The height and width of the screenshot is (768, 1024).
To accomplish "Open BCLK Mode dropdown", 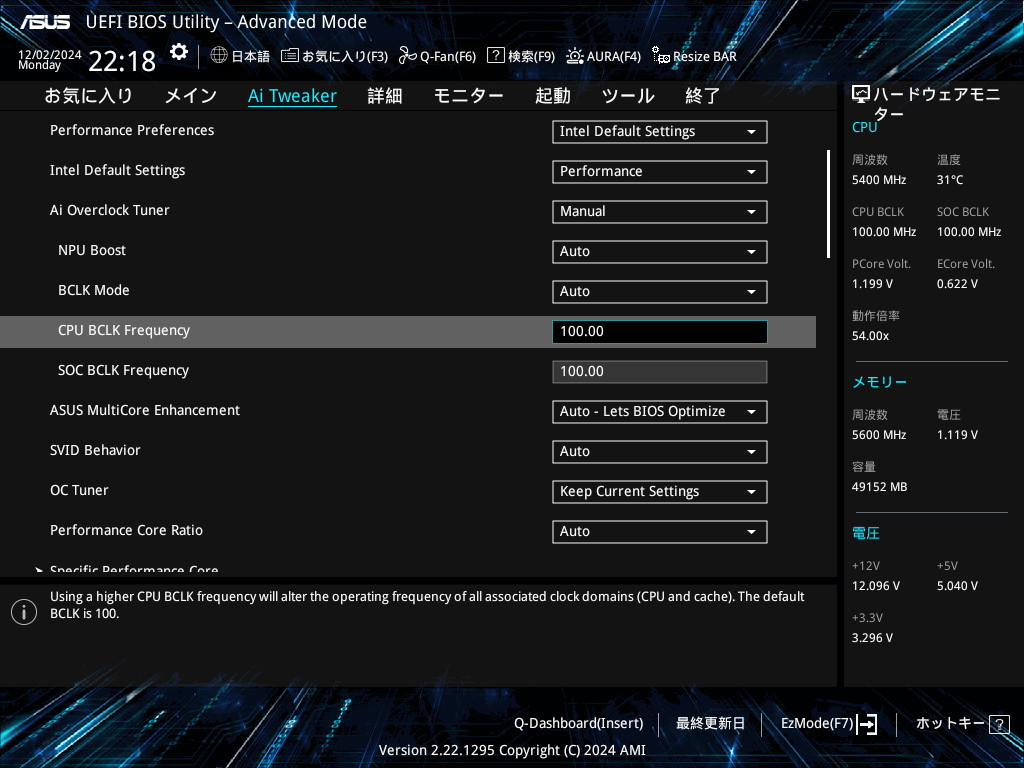I will pos(660,291).
